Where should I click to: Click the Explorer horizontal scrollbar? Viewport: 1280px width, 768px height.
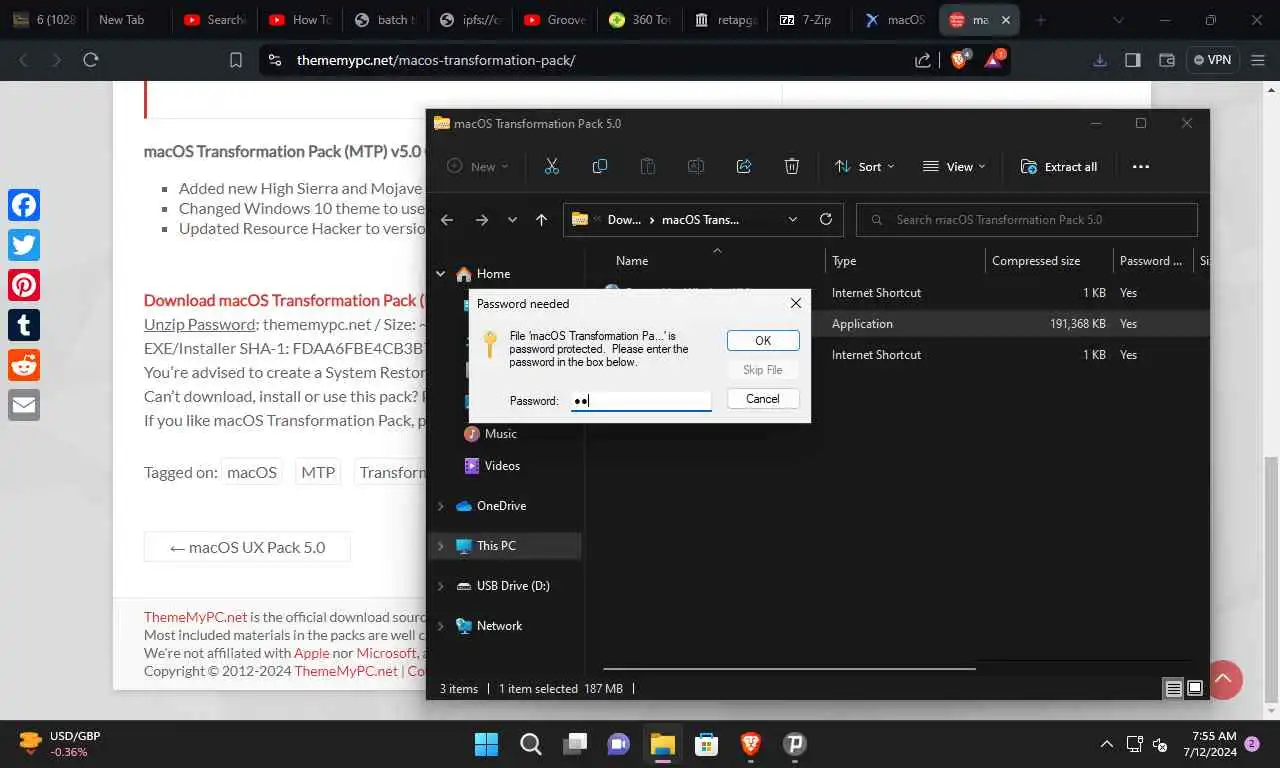789,668
